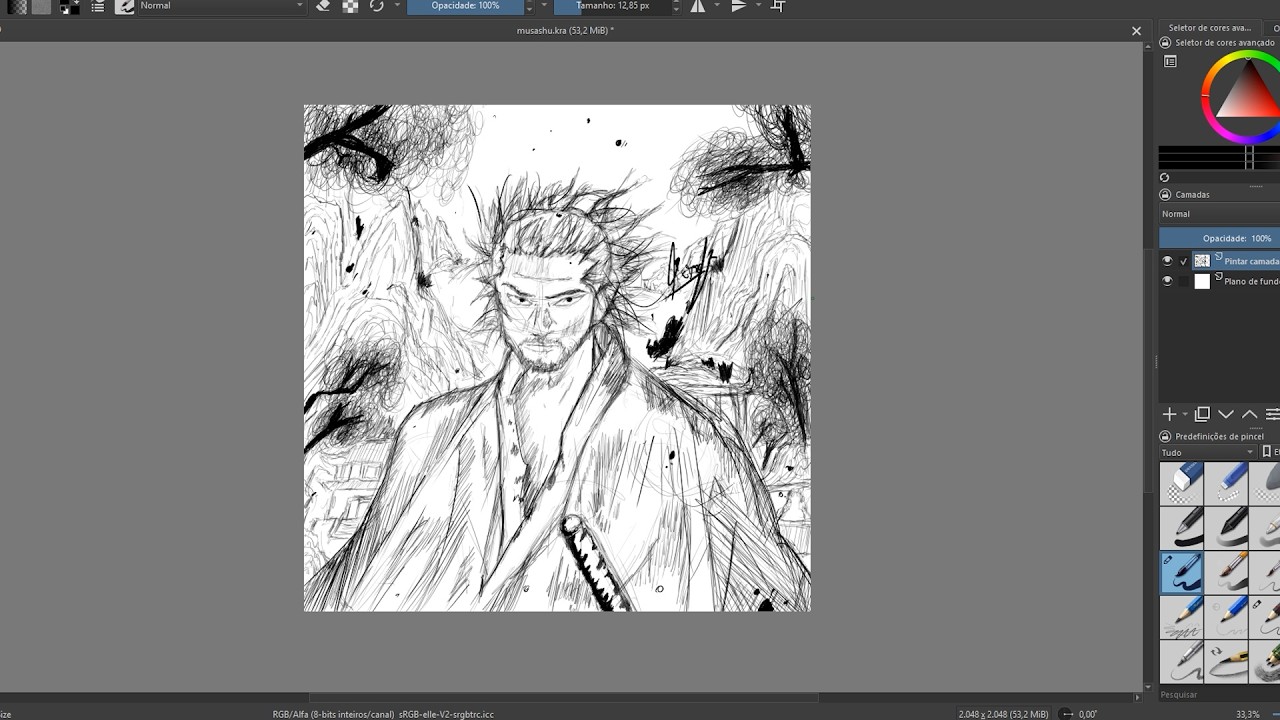
Task: Move layer down arrow button
Action: click(x=1226, y=414)
